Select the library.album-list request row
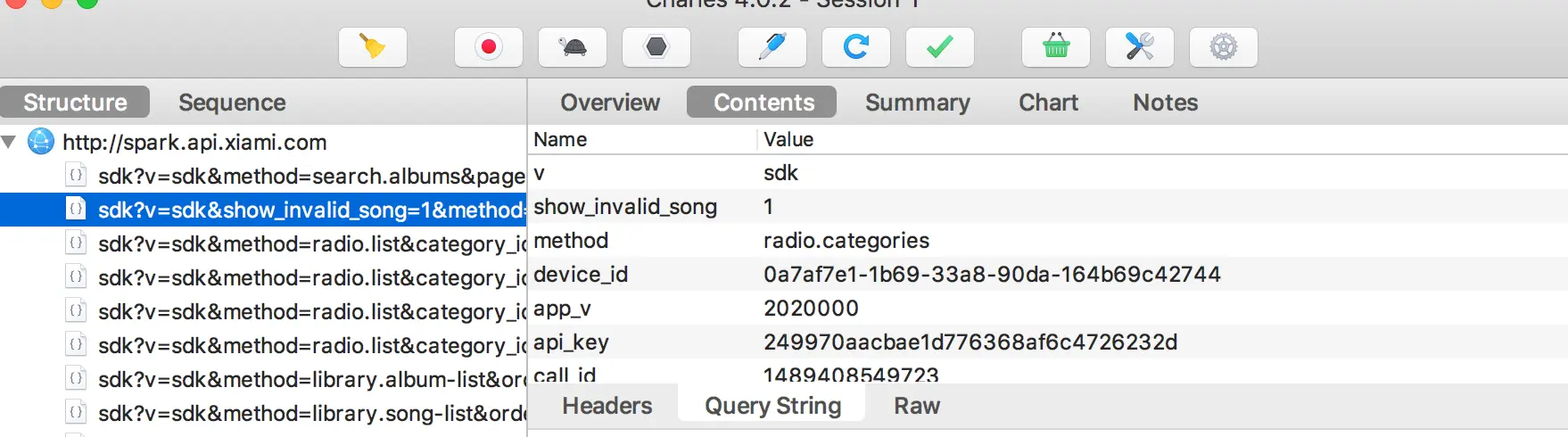Screen dimensions: 1568x437 263,379
